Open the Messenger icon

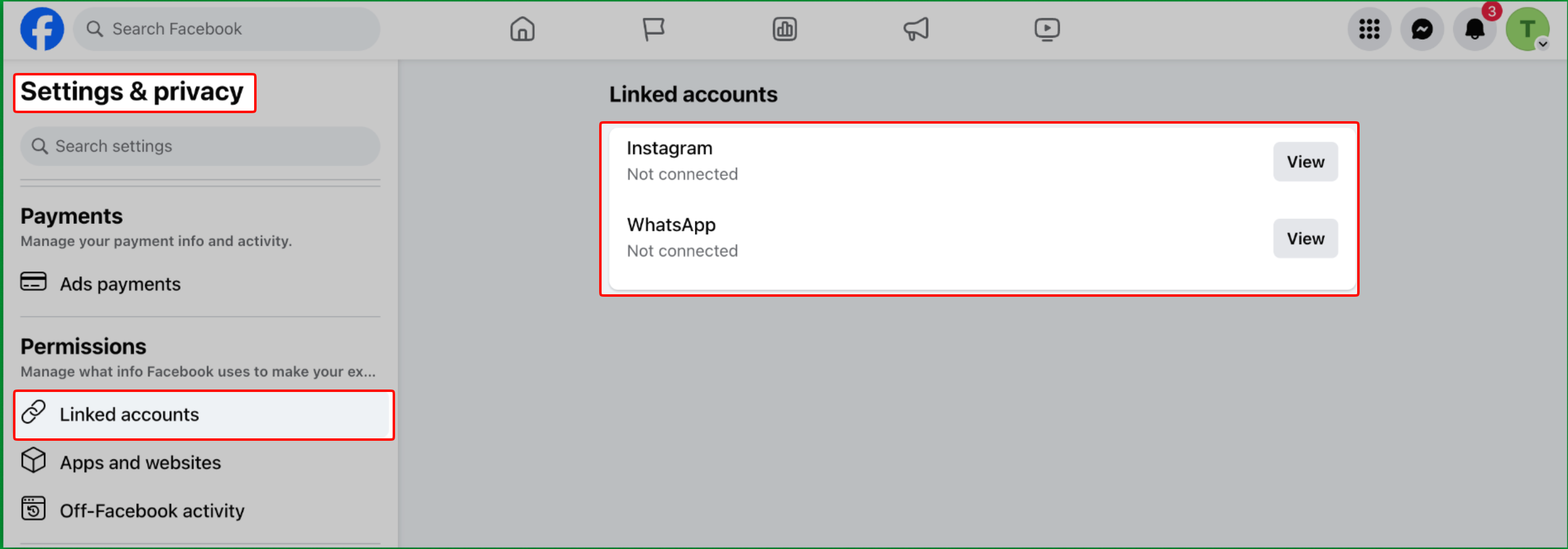pyautogui.click(x=1422, y=29)
